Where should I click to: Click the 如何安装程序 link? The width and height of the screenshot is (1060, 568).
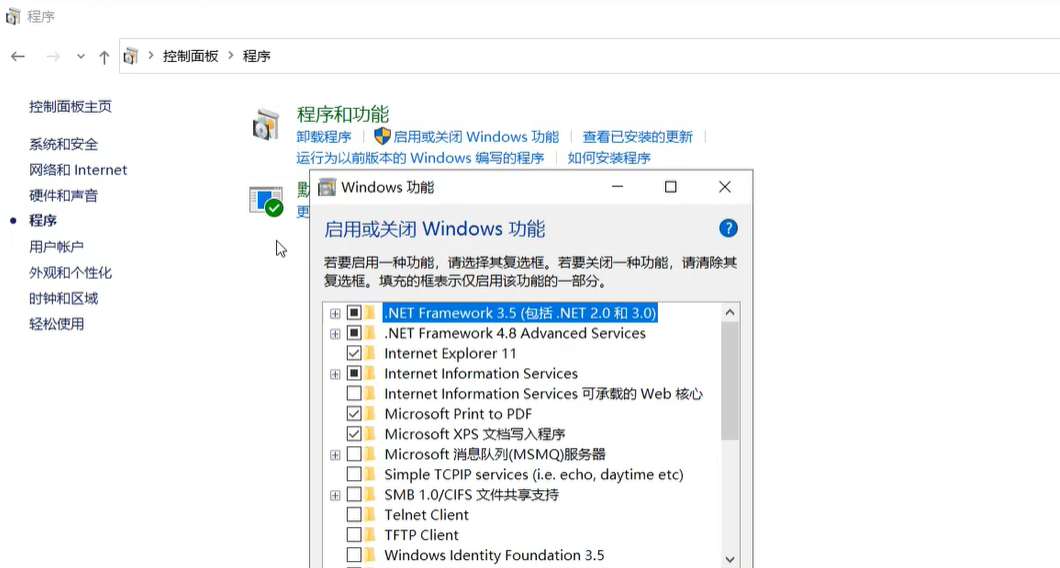tap(608, 158)
